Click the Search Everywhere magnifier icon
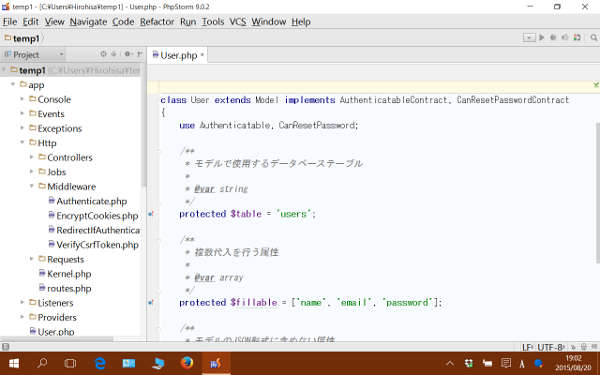This screenshot has height=375, width=600. pyautogui.click(x=593, y=38)
